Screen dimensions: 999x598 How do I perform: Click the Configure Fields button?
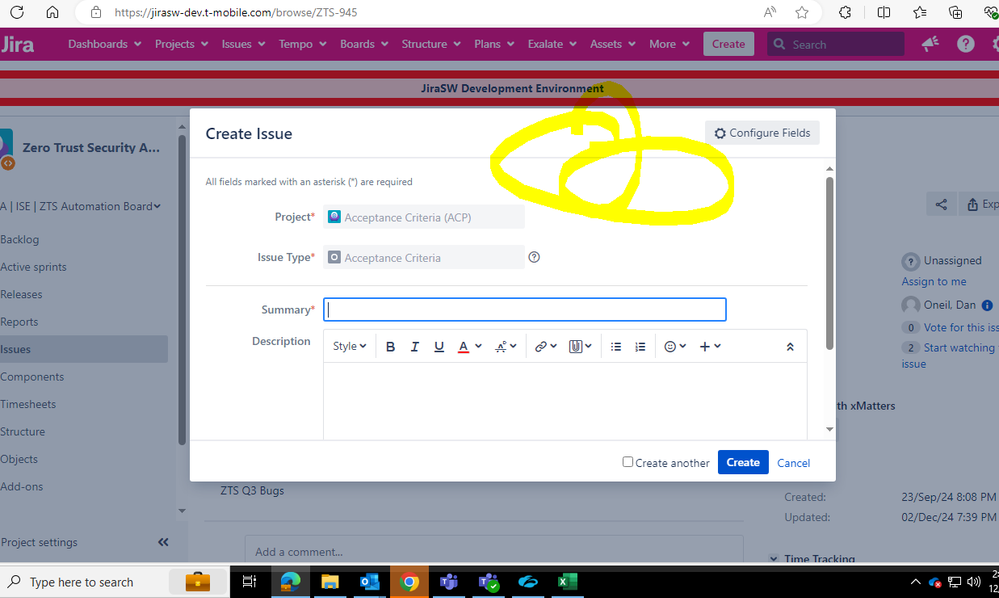(762, 133)
